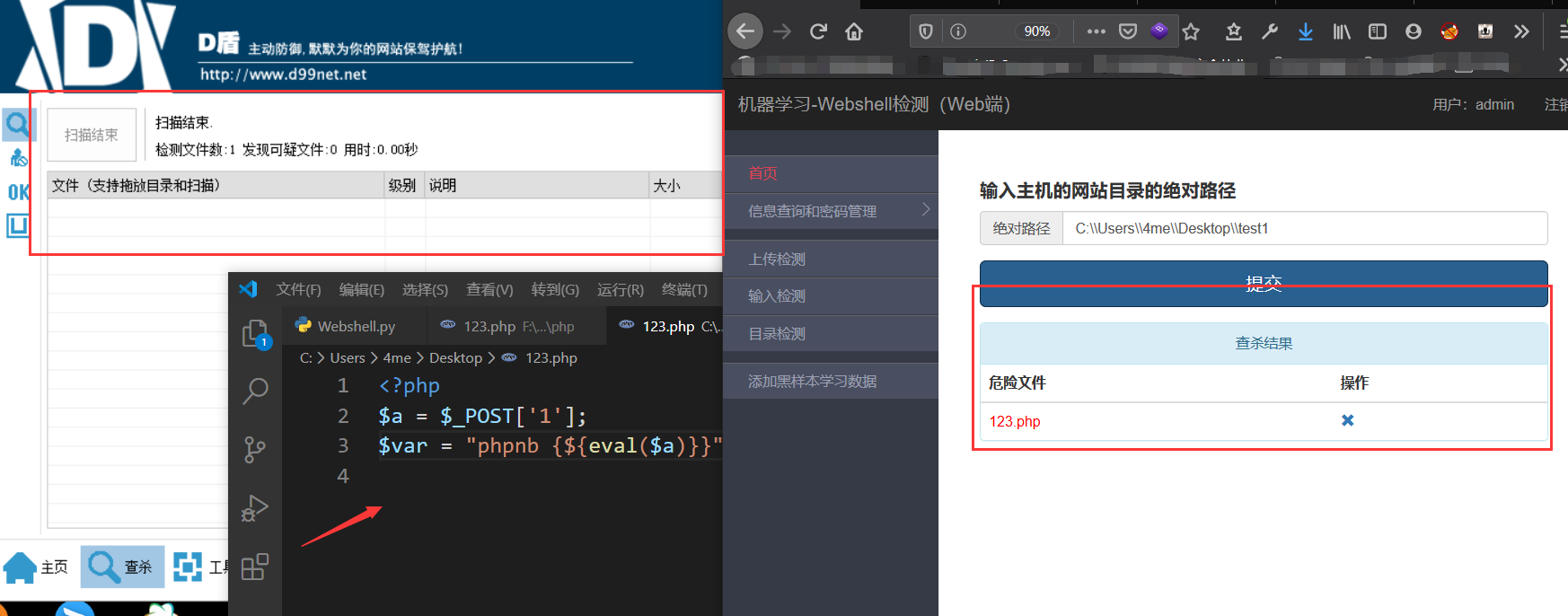Viewport: 1568px width, 616px height.
Task: Open the bookmarks menu star-tray icon
Action: click(1234, 31)
